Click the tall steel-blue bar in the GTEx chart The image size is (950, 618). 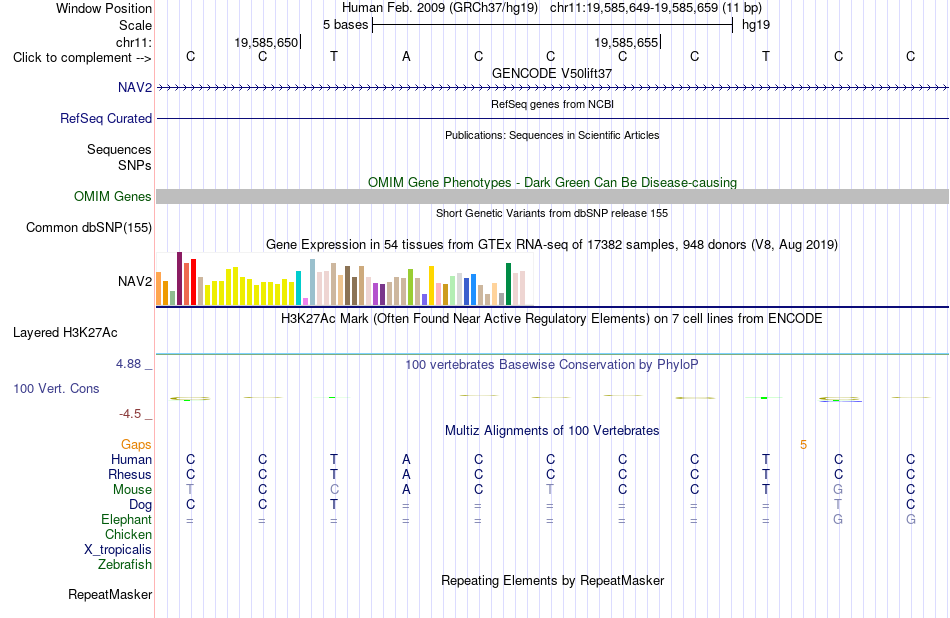coord(313,282)
